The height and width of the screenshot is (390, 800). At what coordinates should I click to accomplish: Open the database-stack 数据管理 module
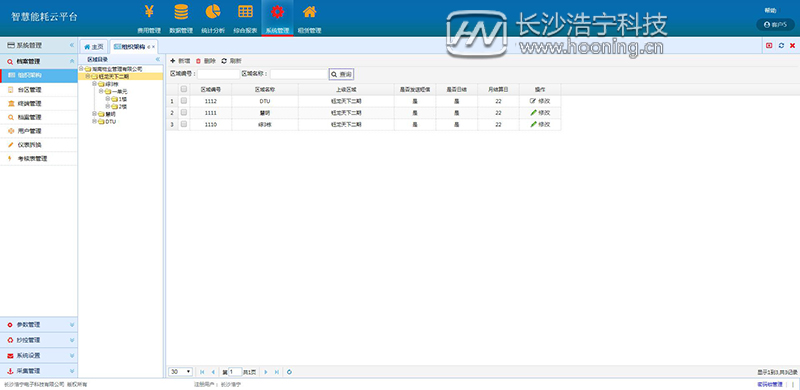coord(181,18)
